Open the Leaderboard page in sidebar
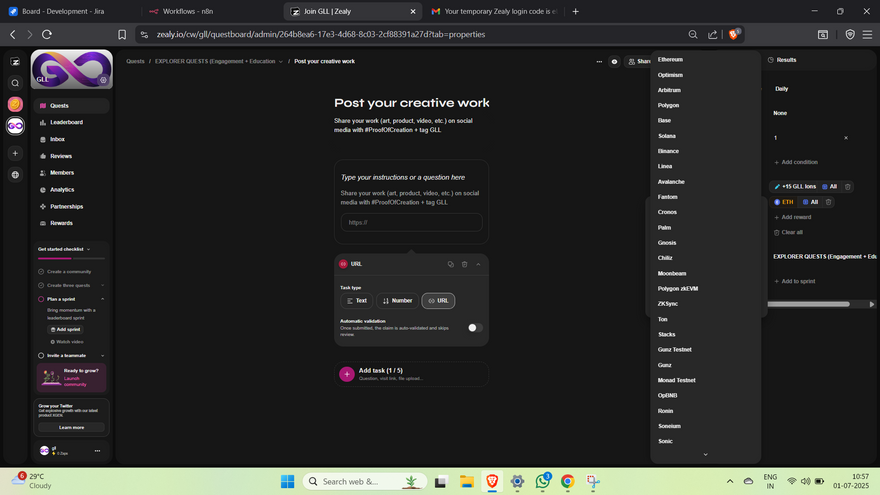The image size is (880, 495). point(66,122)
